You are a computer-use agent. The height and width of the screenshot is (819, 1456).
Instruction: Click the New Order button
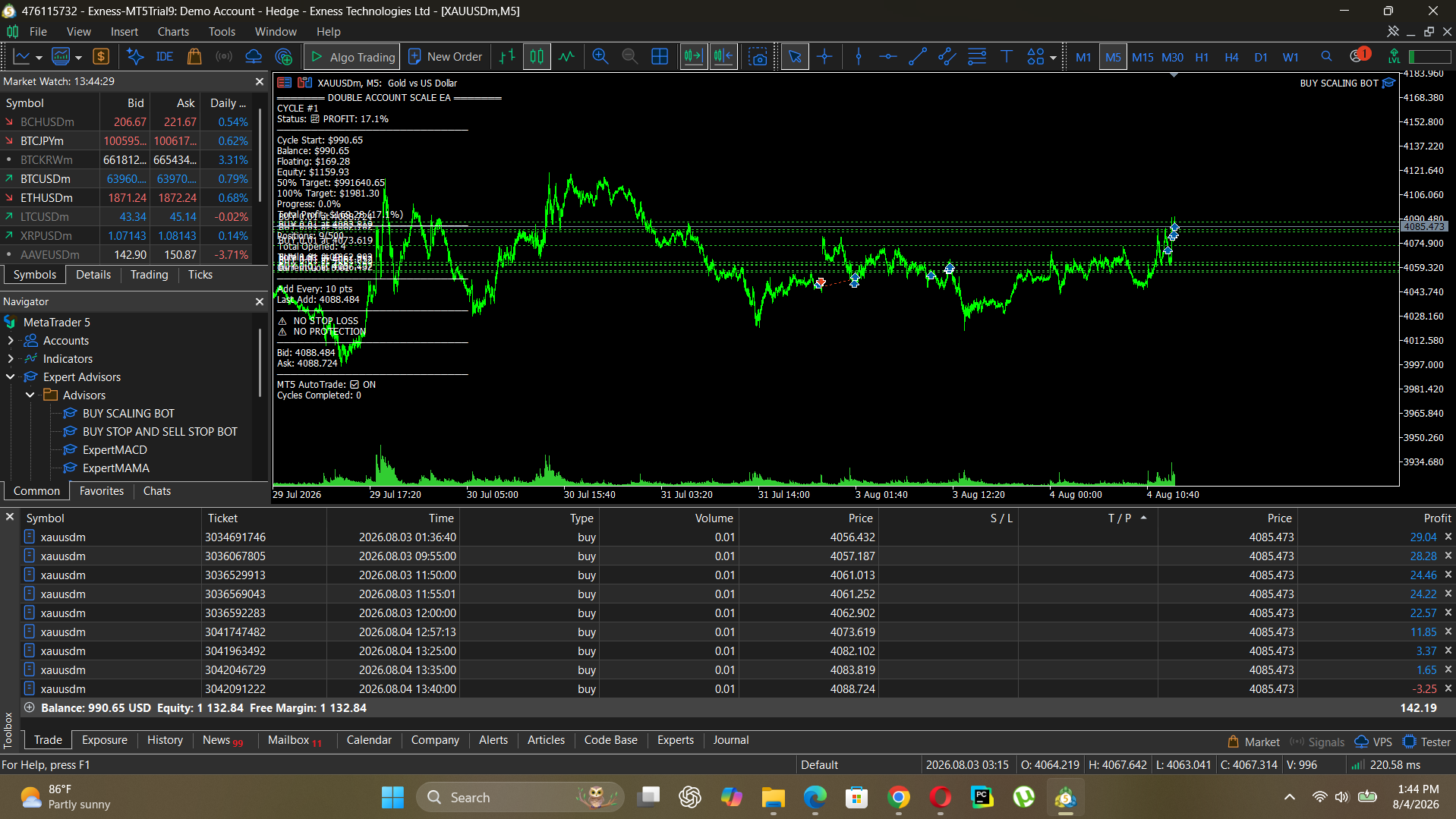pos(446,57)
